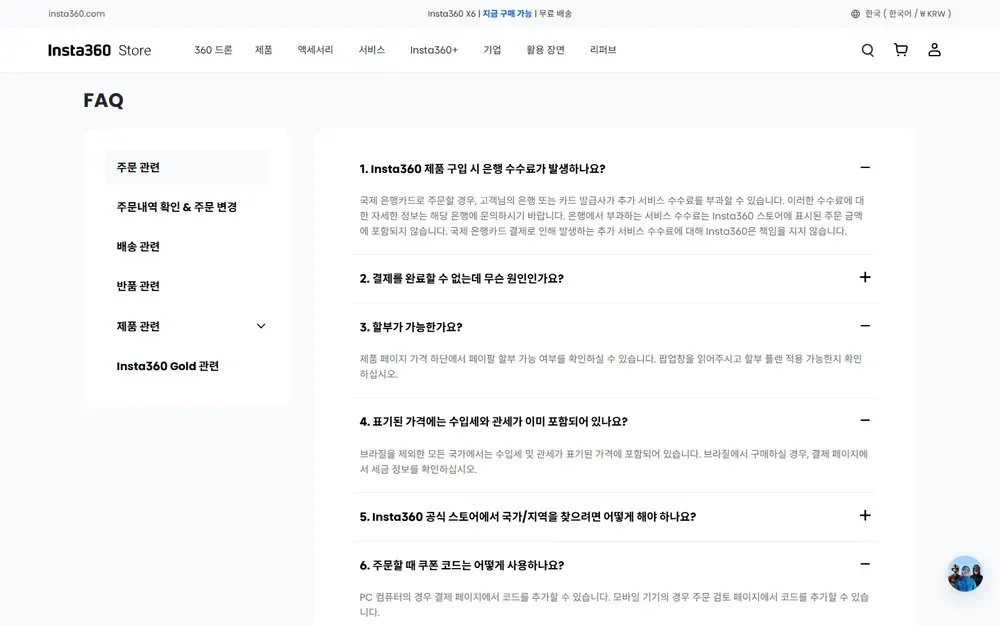Click the FAQ page heading
This screenshot has height=625, width=1000.
103,100
